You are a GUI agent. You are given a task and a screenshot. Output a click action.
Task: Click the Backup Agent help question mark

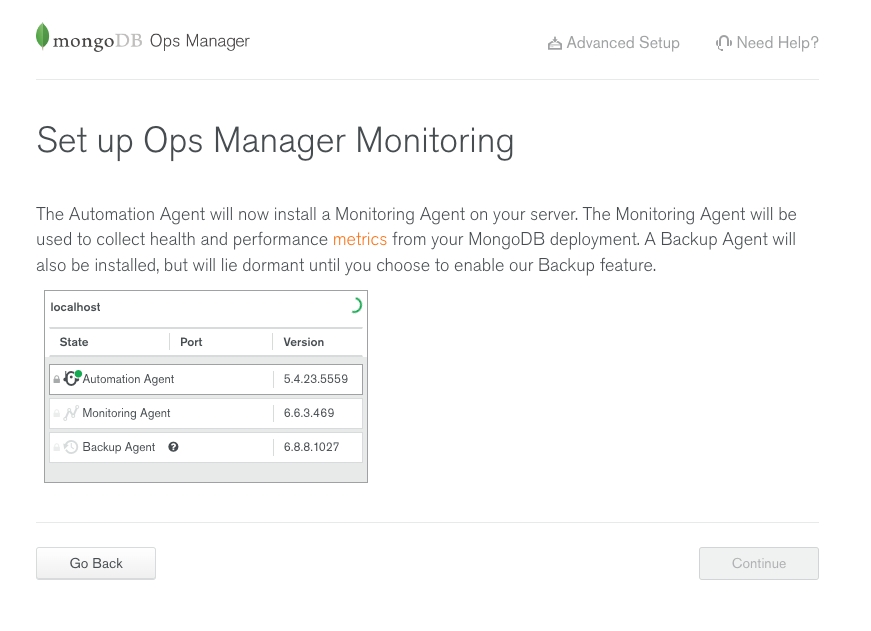click(x=173, y=447)
